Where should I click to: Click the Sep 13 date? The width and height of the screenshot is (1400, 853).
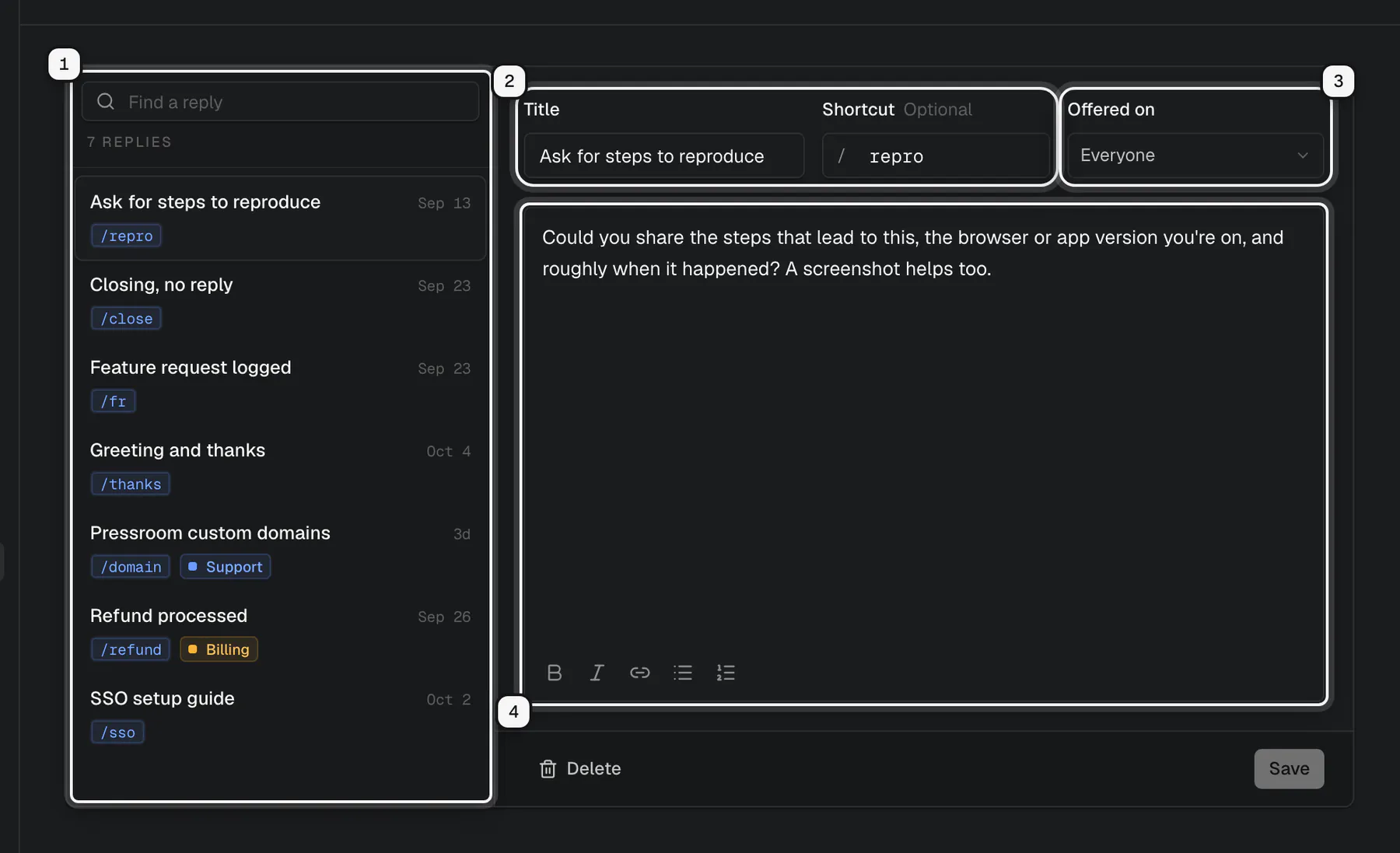click(444, 203)
